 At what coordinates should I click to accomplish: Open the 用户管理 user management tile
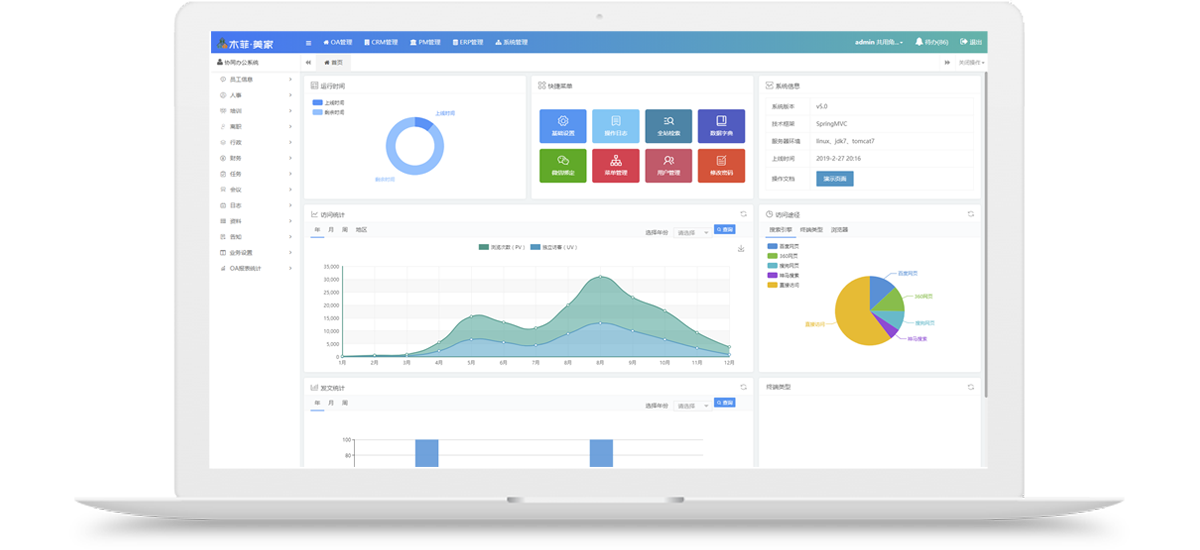668,165
